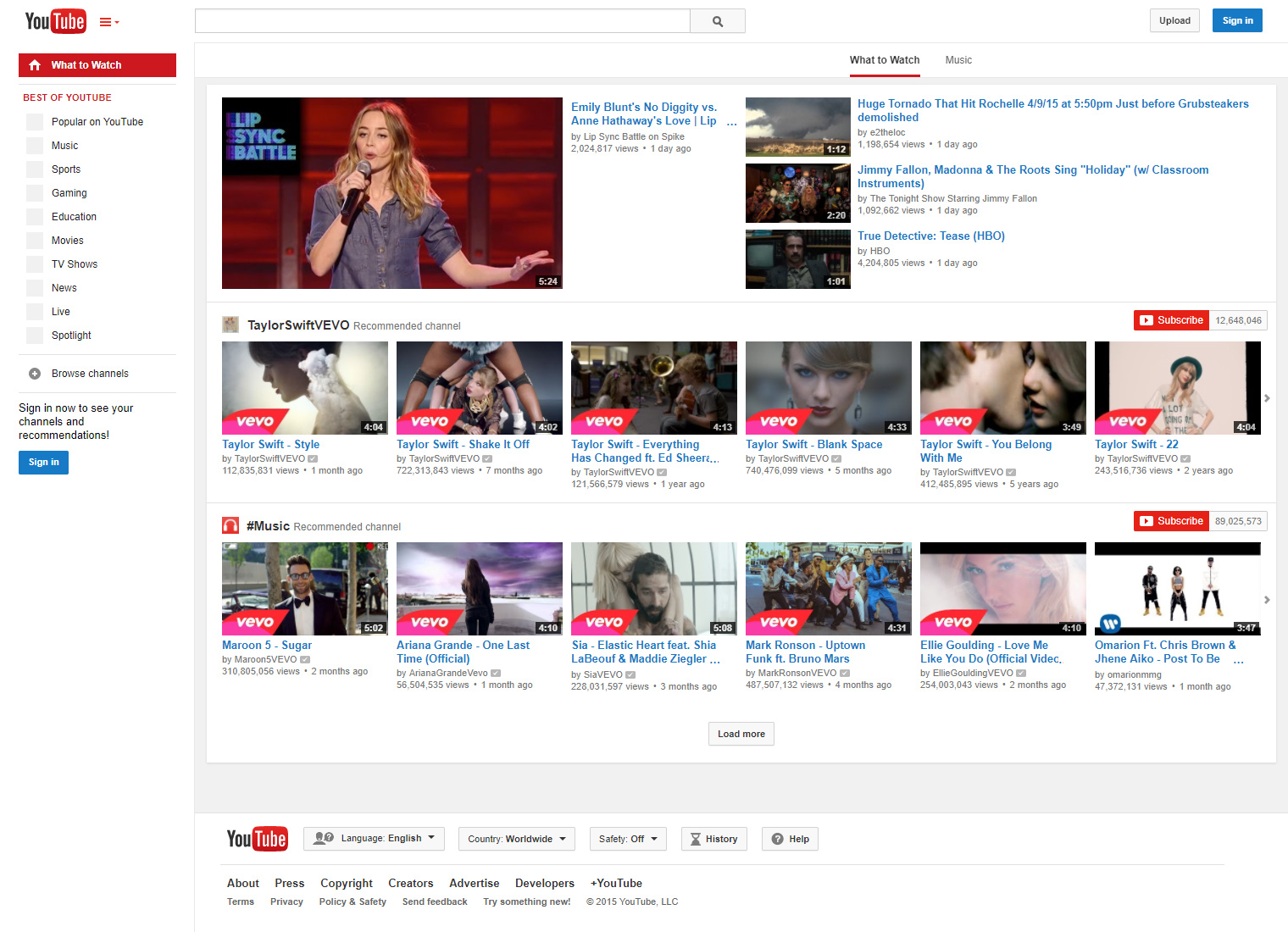This screenshot has width=1288, height=932.
Task: Open the Emily Blunt Lip Sync Battle thumbnail
Action: click(391, 193)
